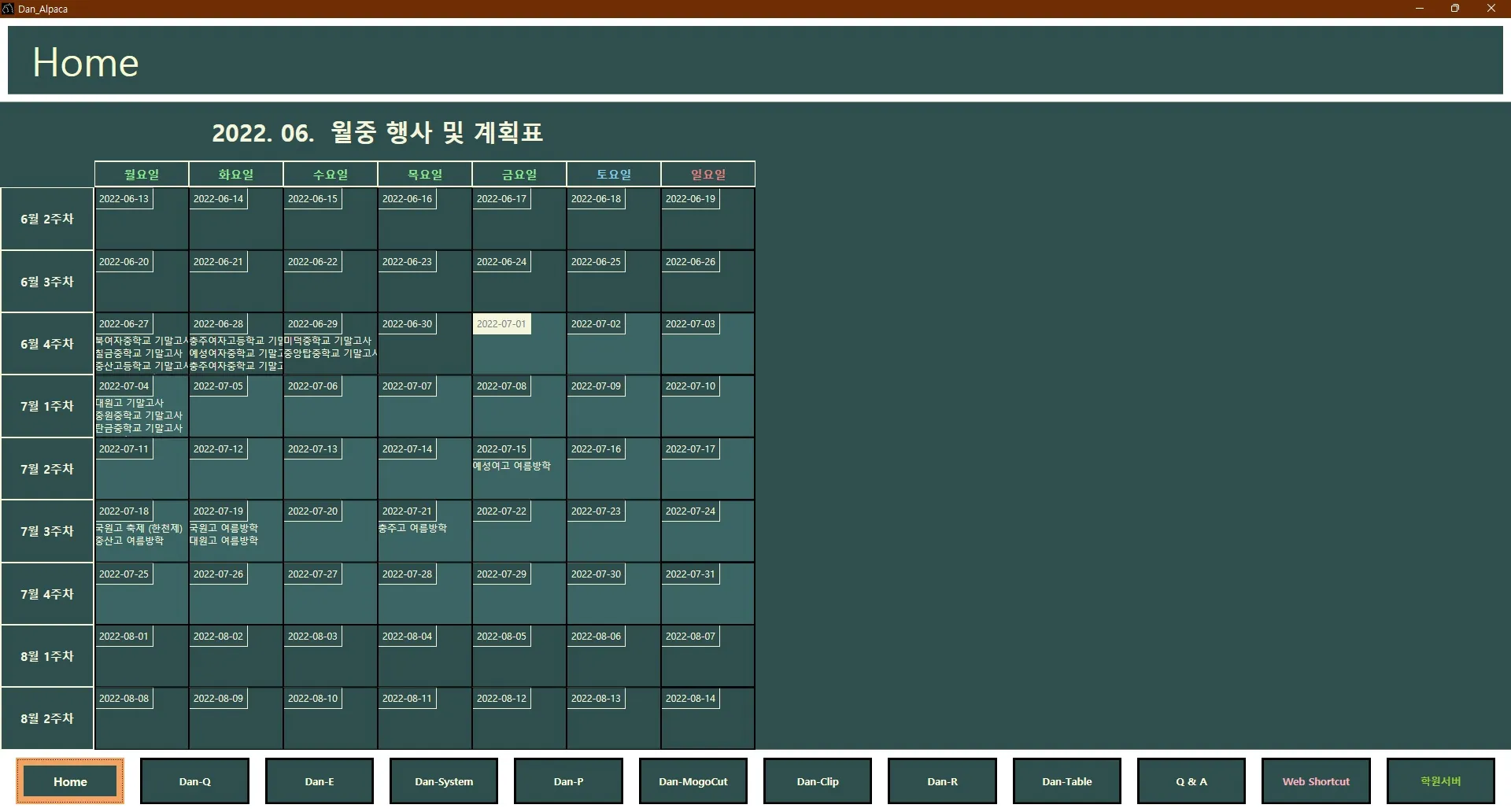
Task: Click date label 2022-06-13
Action: click(x=124, y=199)
